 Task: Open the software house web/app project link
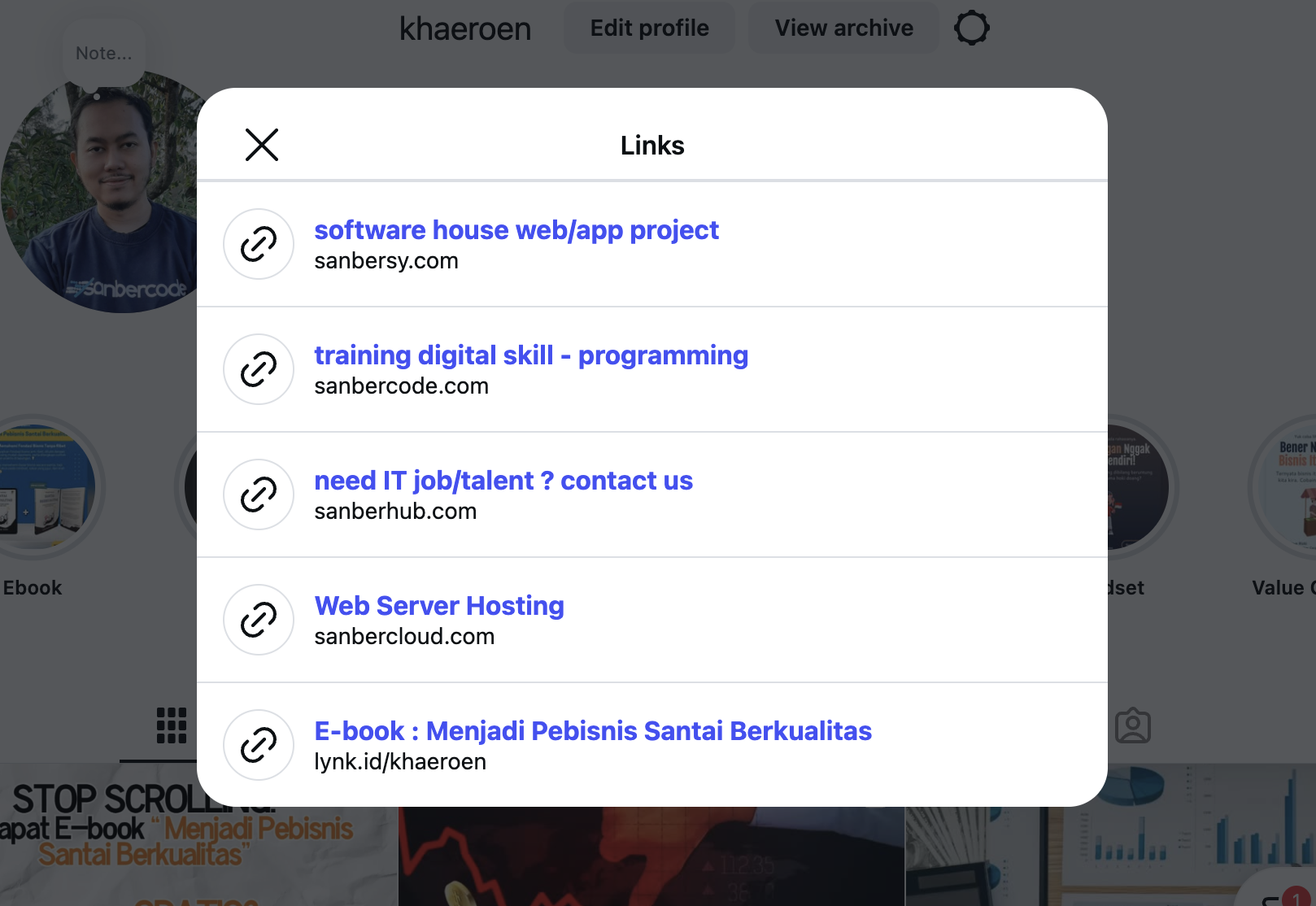click(516, 230)
